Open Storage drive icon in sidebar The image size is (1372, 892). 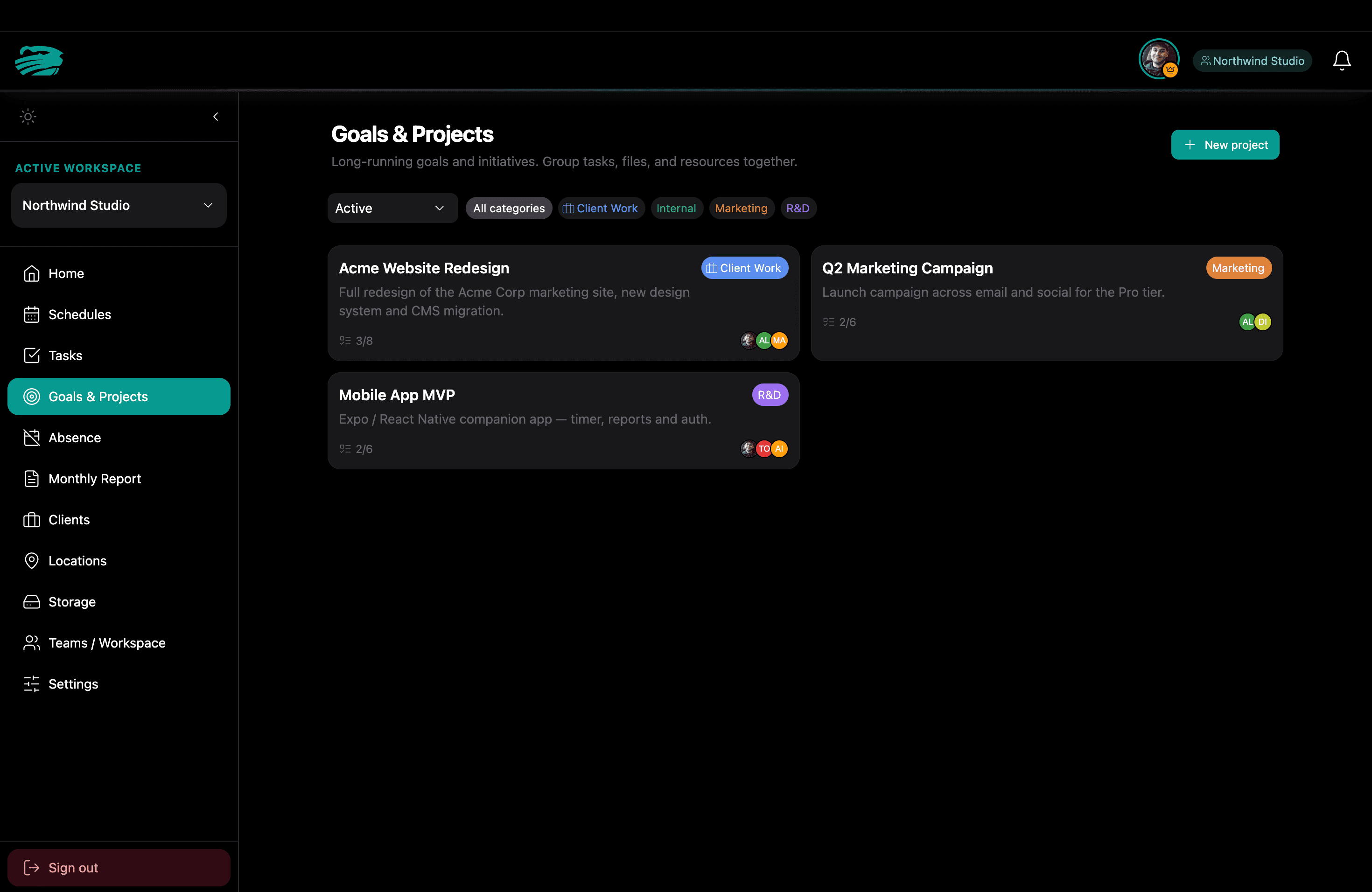click(32, 601)
